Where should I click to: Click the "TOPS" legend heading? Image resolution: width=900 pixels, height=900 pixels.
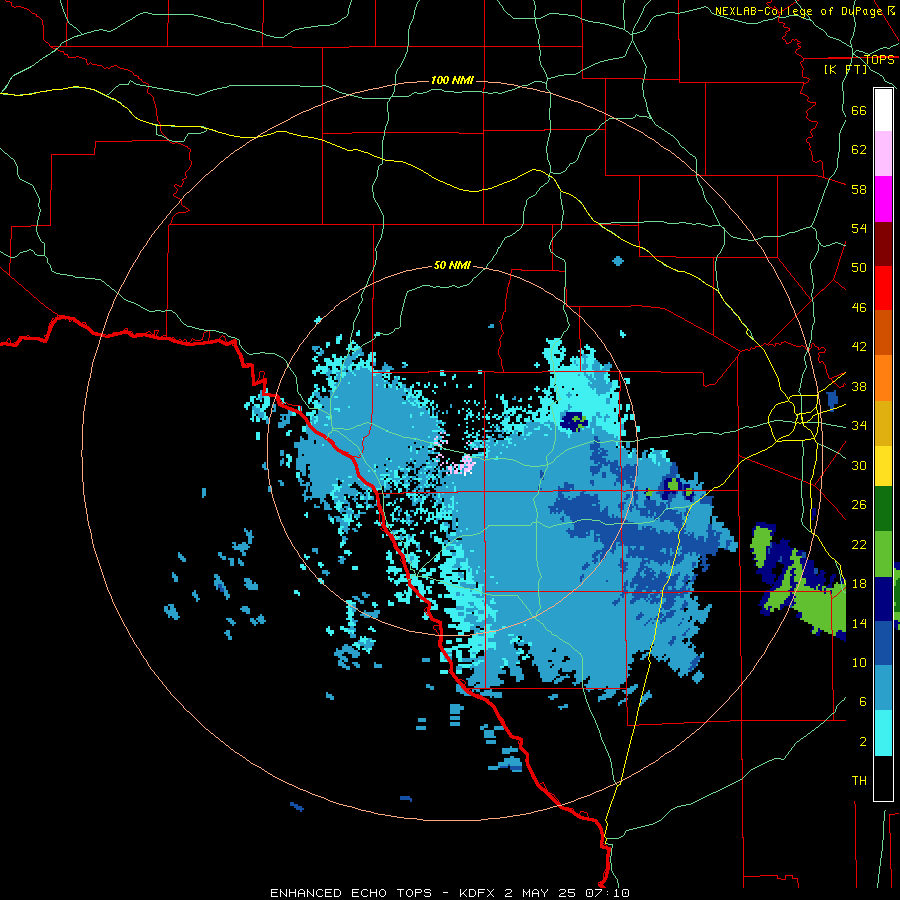tap(879, 60)
